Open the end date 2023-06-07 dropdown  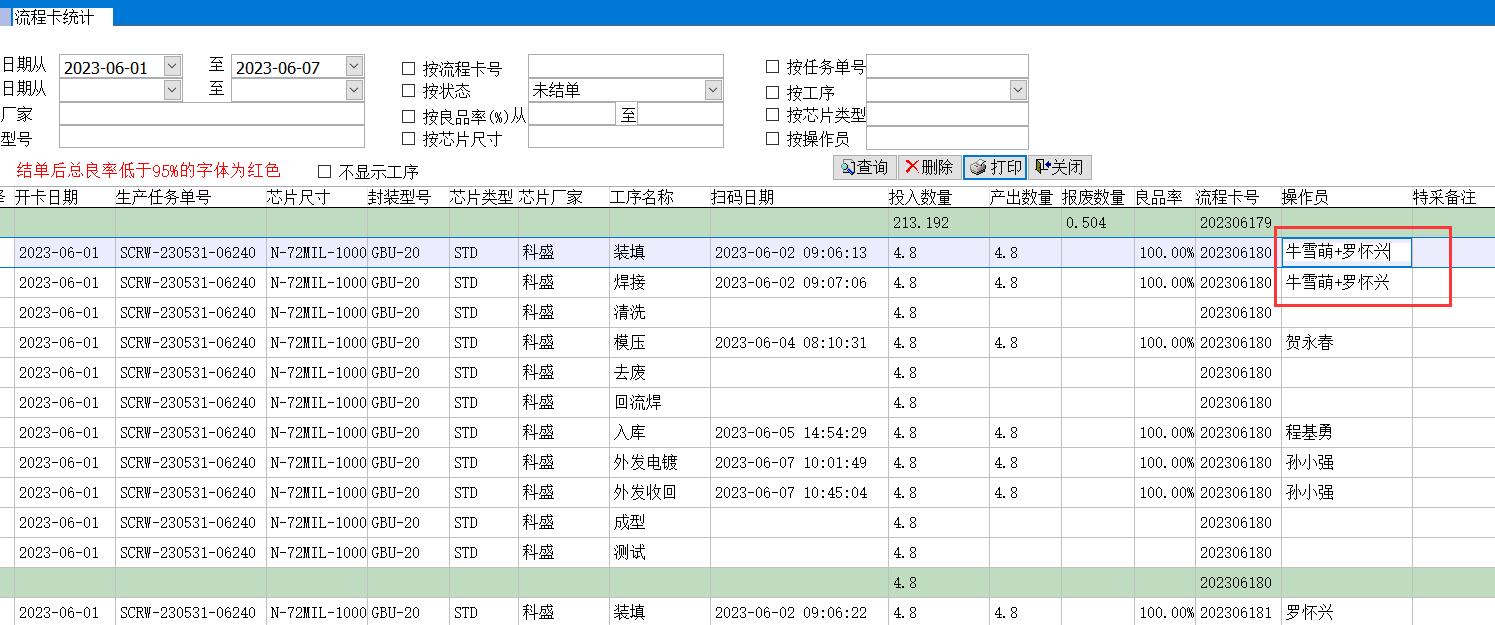click(x=354, y=67)
